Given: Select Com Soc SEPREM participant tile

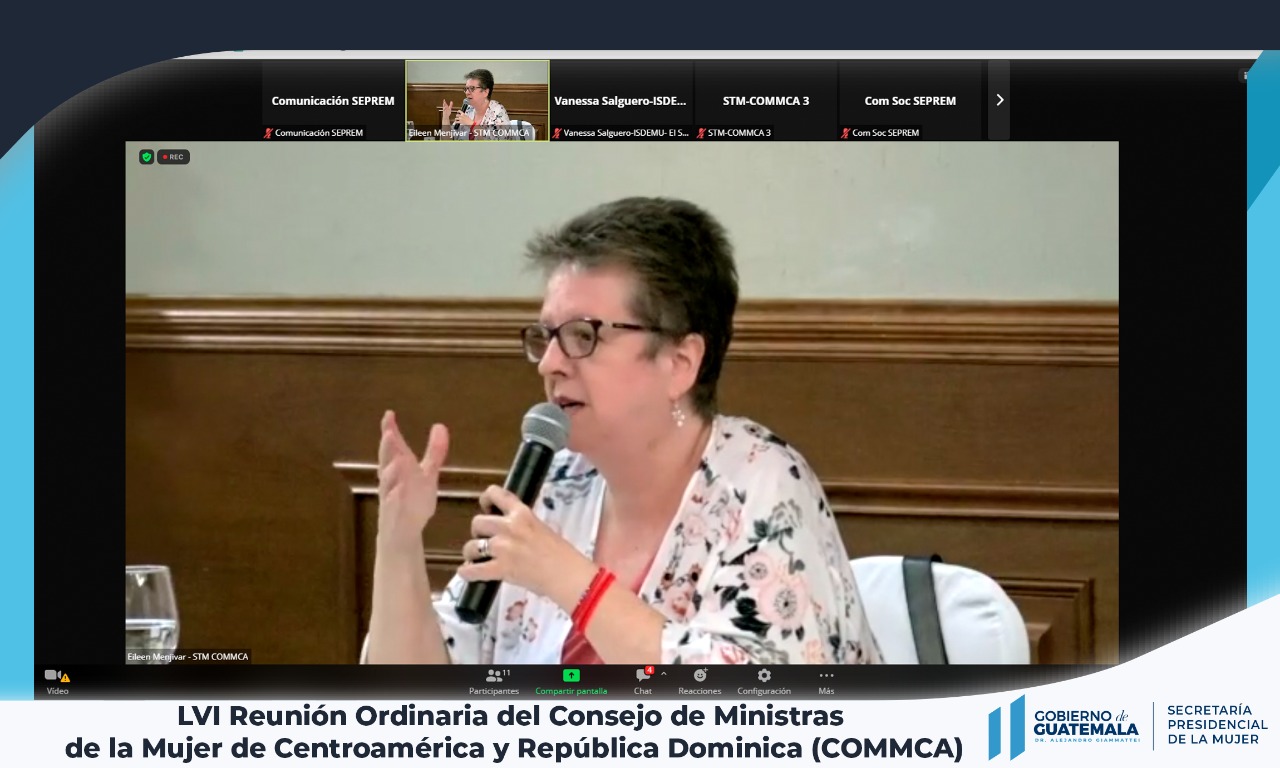Looking at the screenshot, I should (910, 100).
